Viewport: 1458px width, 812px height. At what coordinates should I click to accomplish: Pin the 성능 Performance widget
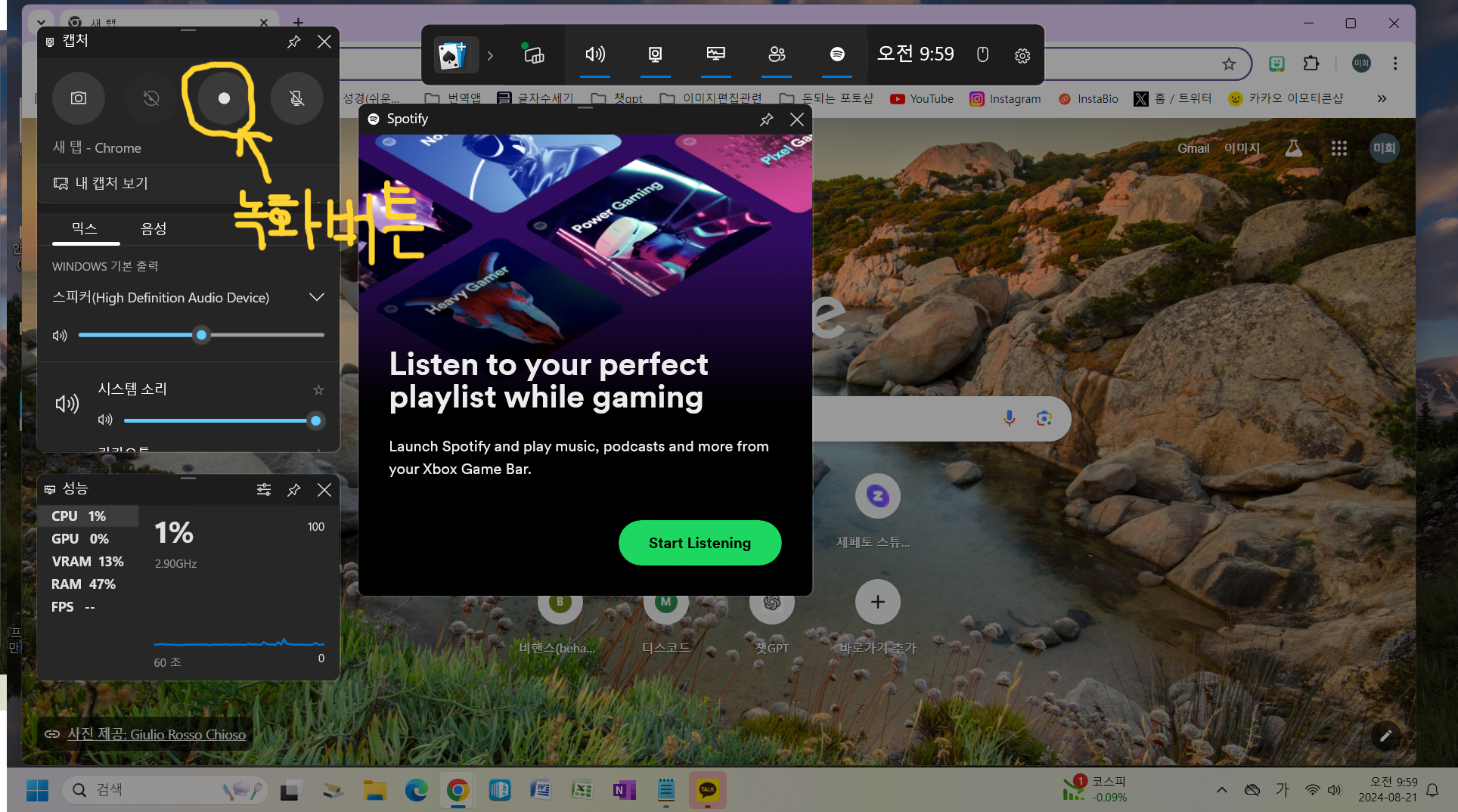click(x=294, y=490)
